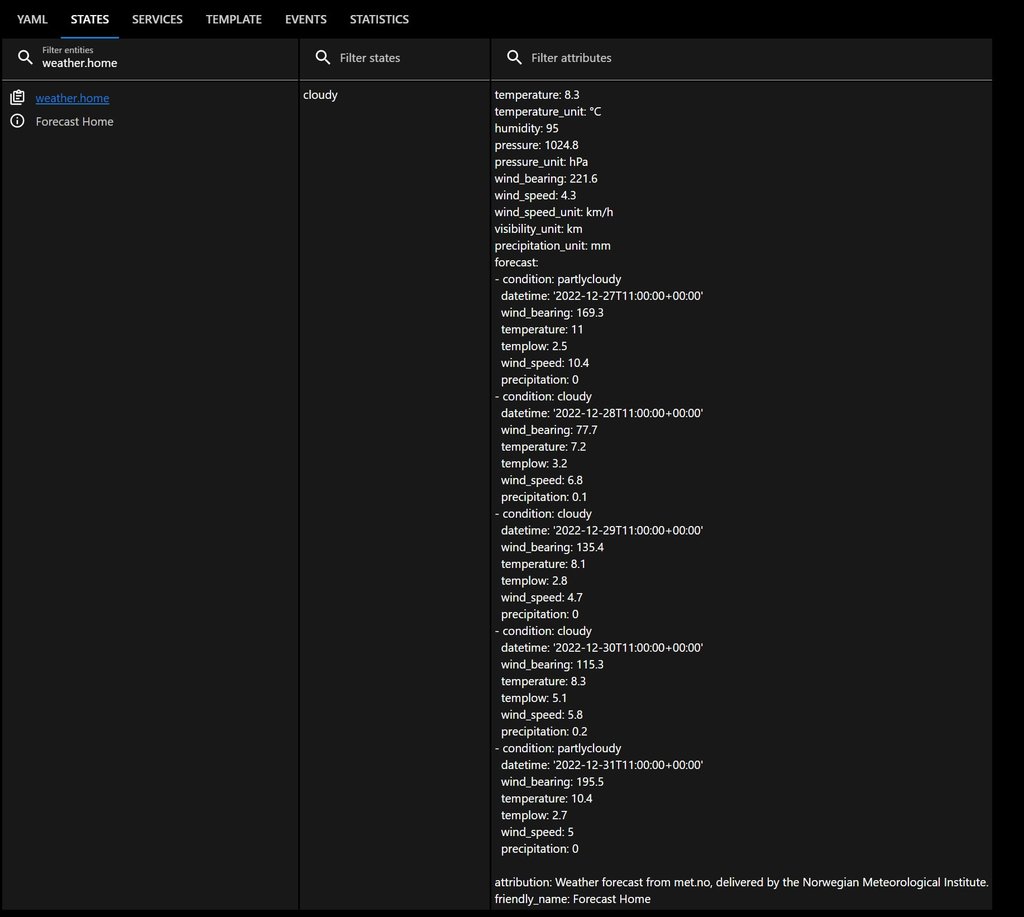Click datetime '2022-12-27T11:00:00+00:00'

602,296
